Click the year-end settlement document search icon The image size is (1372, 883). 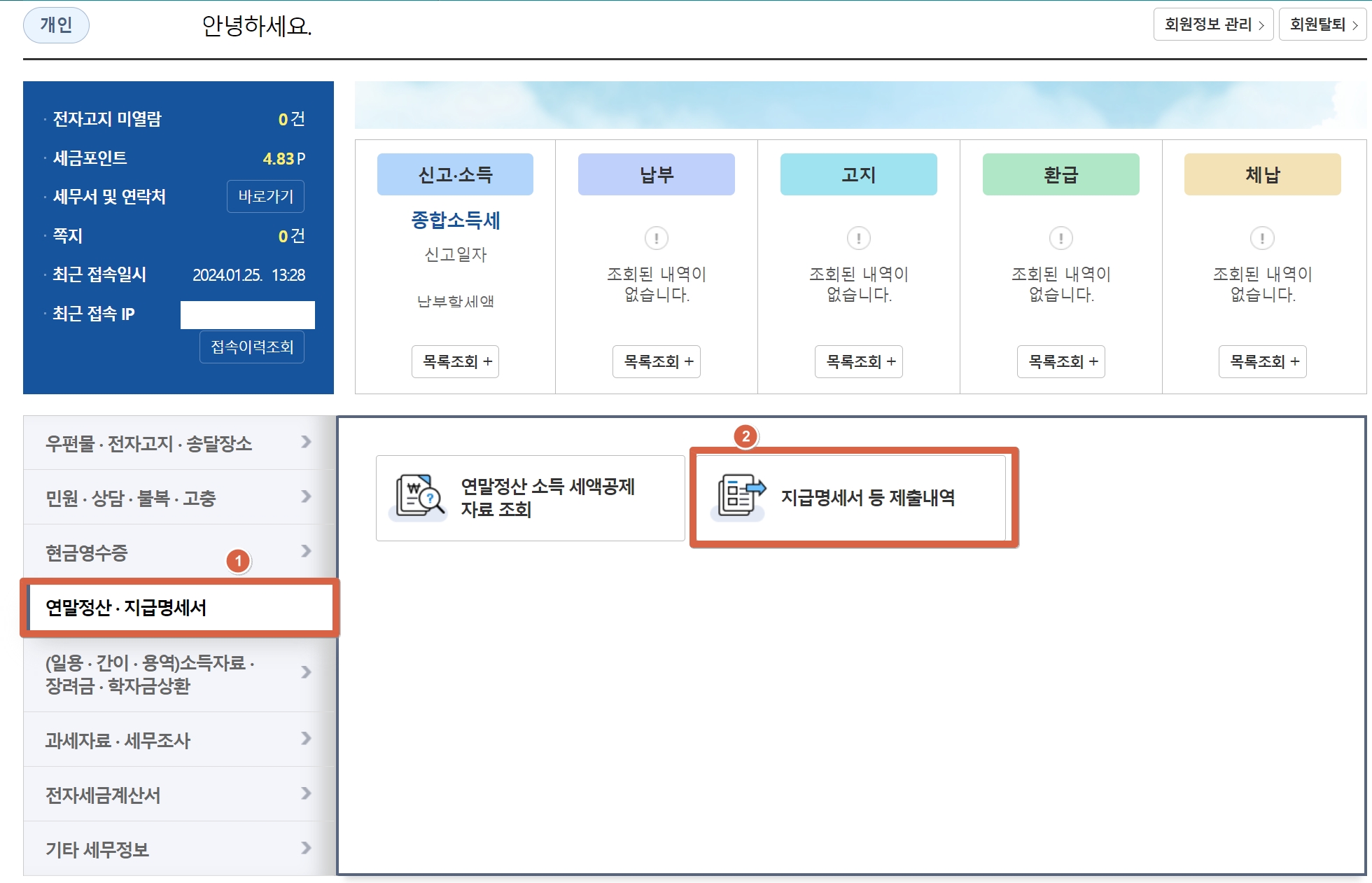[x=419, y=497]
